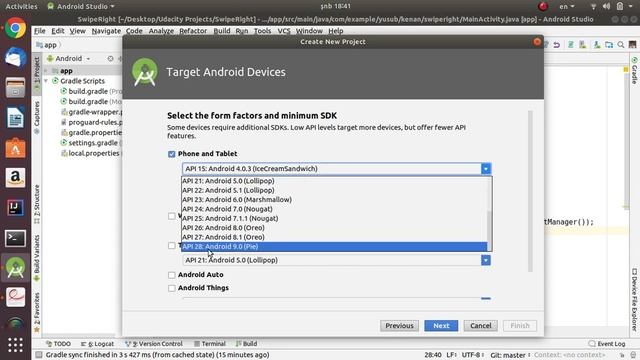Click the dialog's vertical scrollbar

click(x=530, y=191)
